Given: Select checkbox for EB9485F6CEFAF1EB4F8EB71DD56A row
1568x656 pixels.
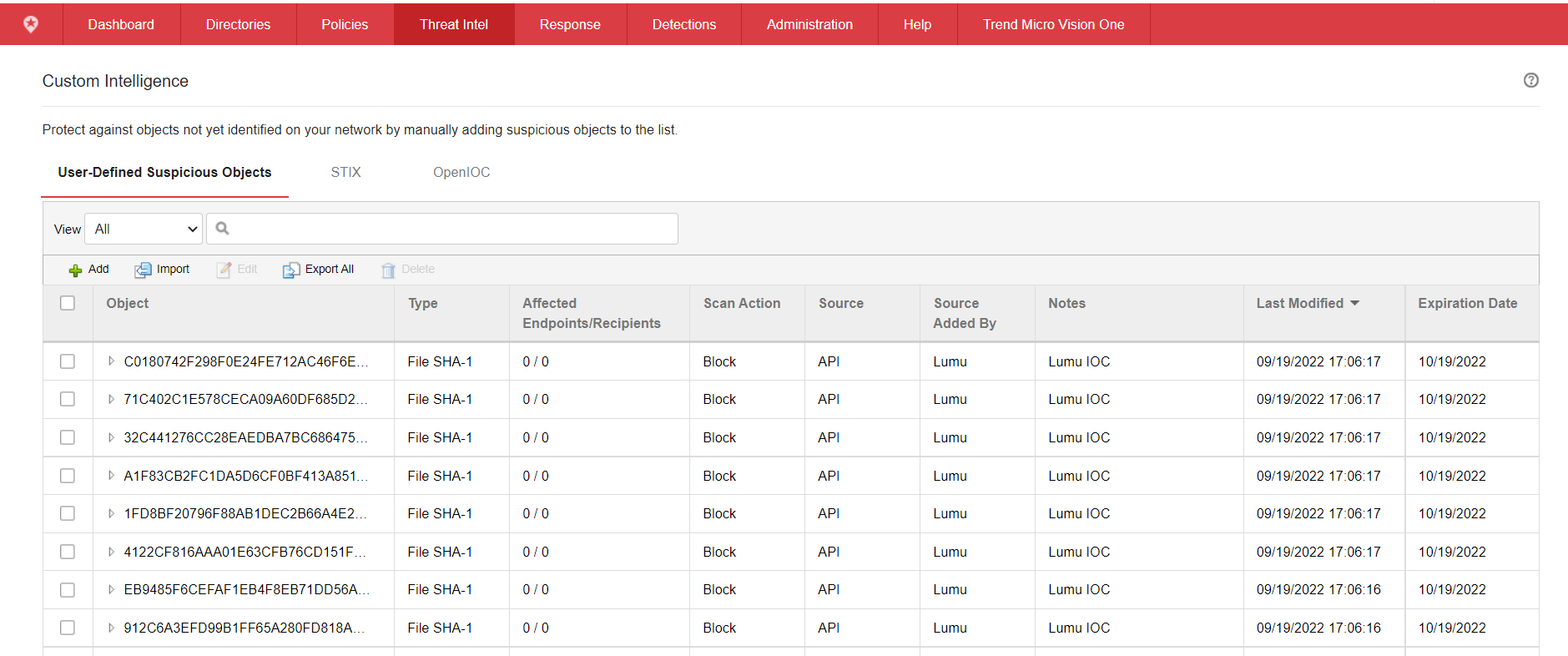Looking at the screenshot, I should pos(68,590).
